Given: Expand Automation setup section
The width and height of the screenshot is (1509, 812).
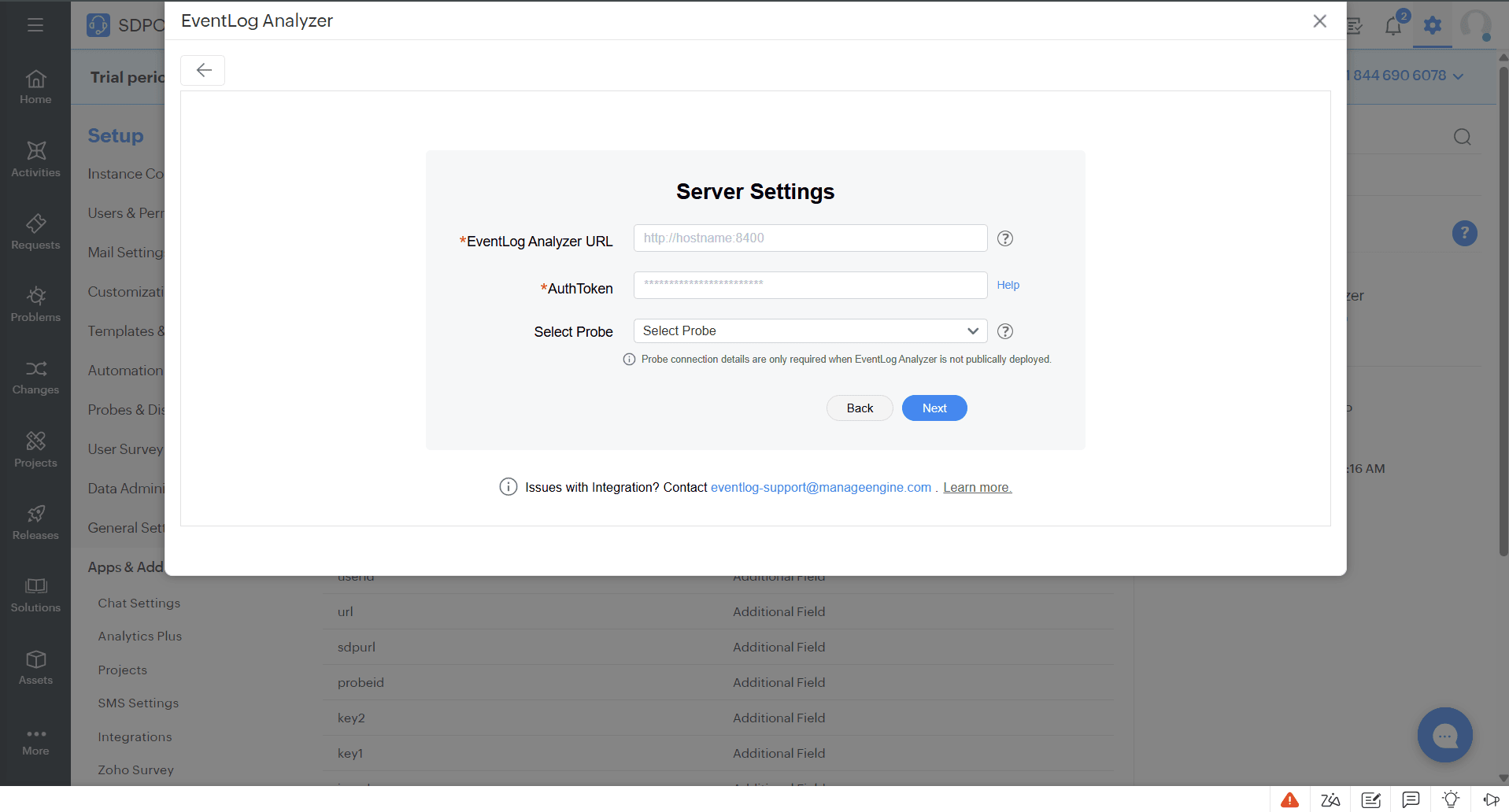Looking at the screenshot, I should pos(126,371).
